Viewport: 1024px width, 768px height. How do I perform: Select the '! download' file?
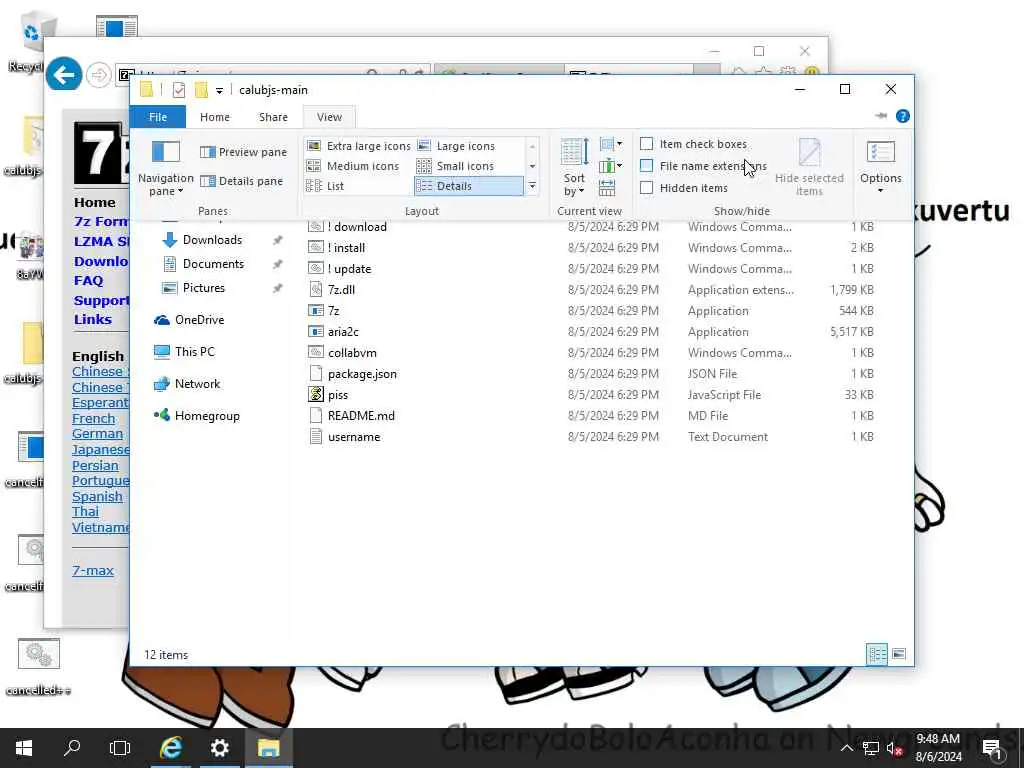pyautogui.click(x=357, y=227)
